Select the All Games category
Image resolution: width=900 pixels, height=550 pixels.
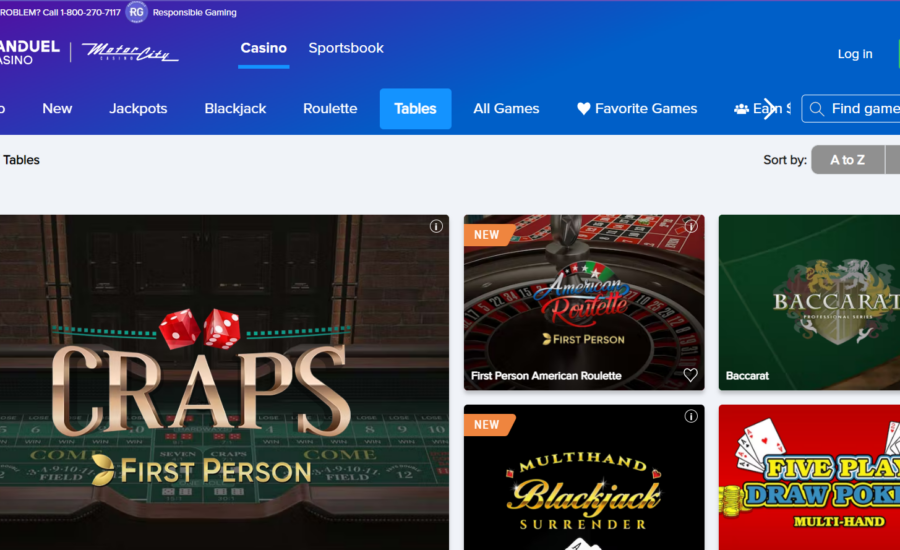[x=506, y=109]
